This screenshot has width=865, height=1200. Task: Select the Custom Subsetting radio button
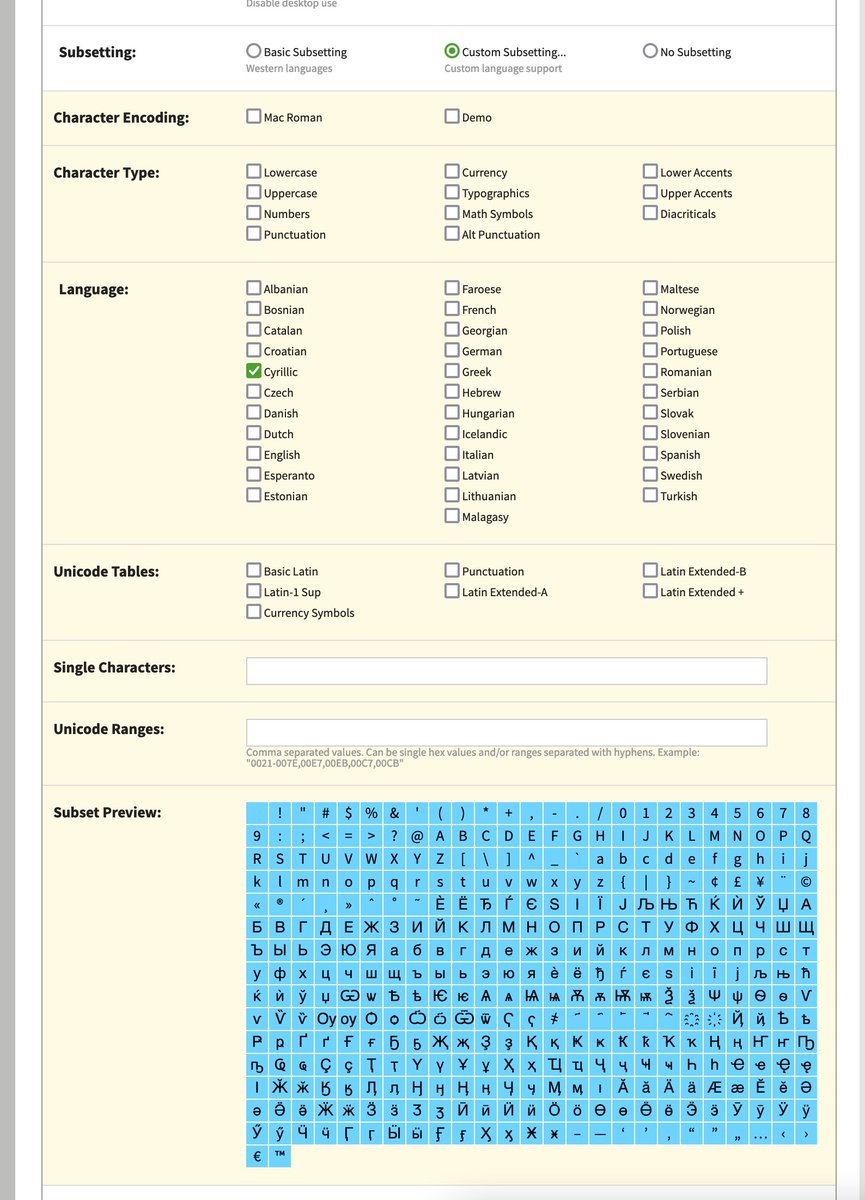click(452, 51)
